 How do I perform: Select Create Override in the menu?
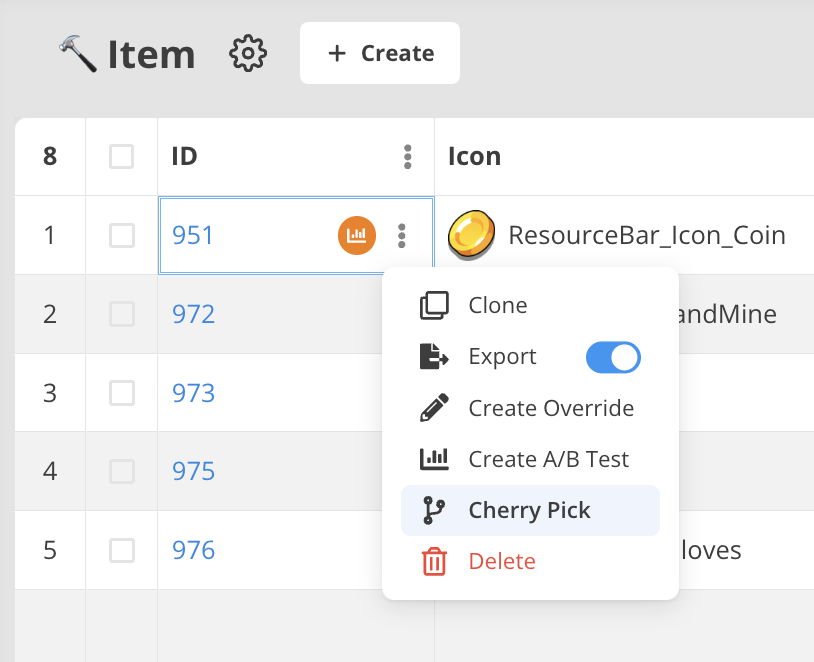[550, 408]
